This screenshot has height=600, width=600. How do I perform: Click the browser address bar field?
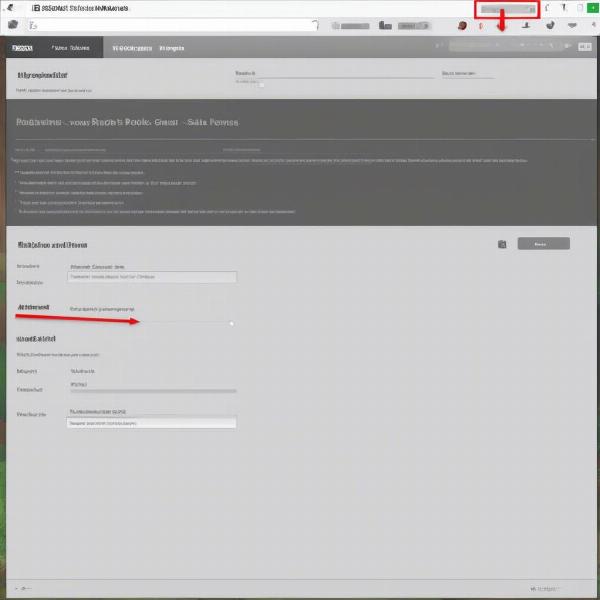(x=174, y=26)
